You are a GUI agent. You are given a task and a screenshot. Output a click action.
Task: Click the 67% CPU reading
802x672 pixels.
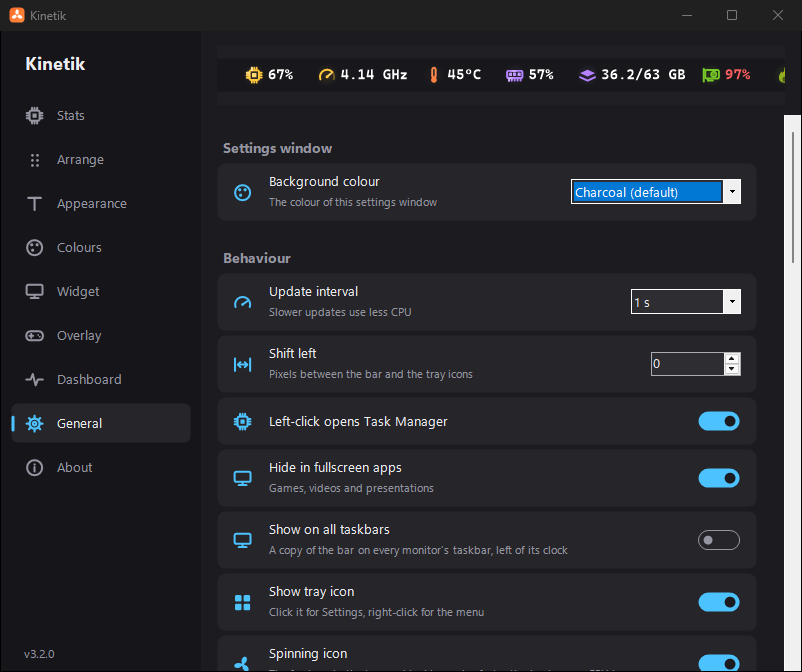click(x=281, y=75)
